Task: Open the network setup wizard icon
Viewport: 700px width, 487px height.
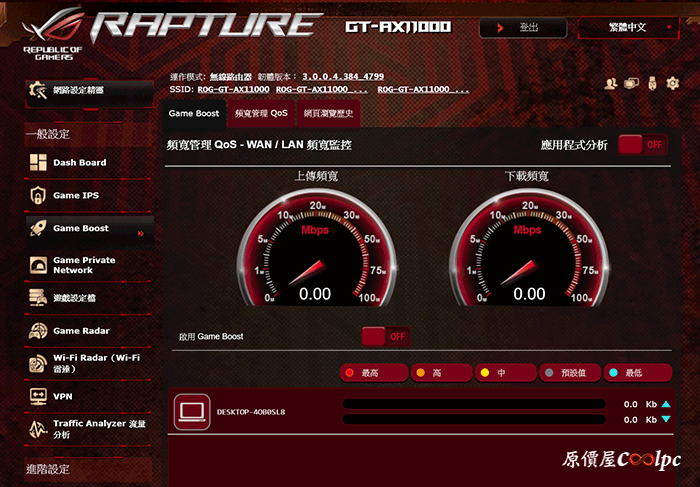Action: (x=38, y=91)
